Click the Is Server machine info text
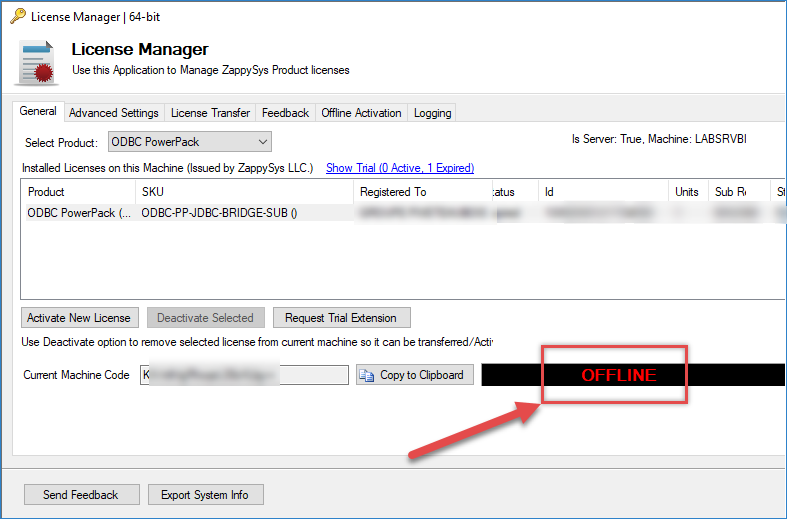This screenshot has height=519, width=787. point(659,139)
